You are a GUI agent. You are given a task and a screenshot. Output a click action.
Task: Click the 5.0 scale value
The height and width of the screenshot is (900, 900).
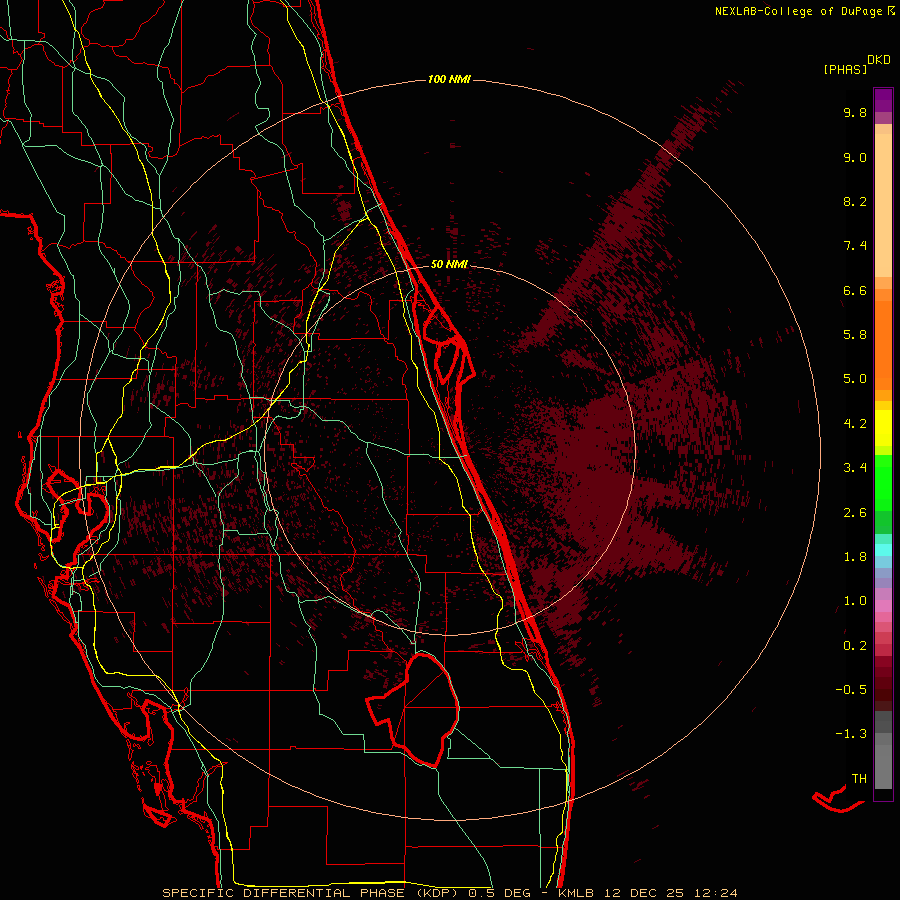[855, 379]
